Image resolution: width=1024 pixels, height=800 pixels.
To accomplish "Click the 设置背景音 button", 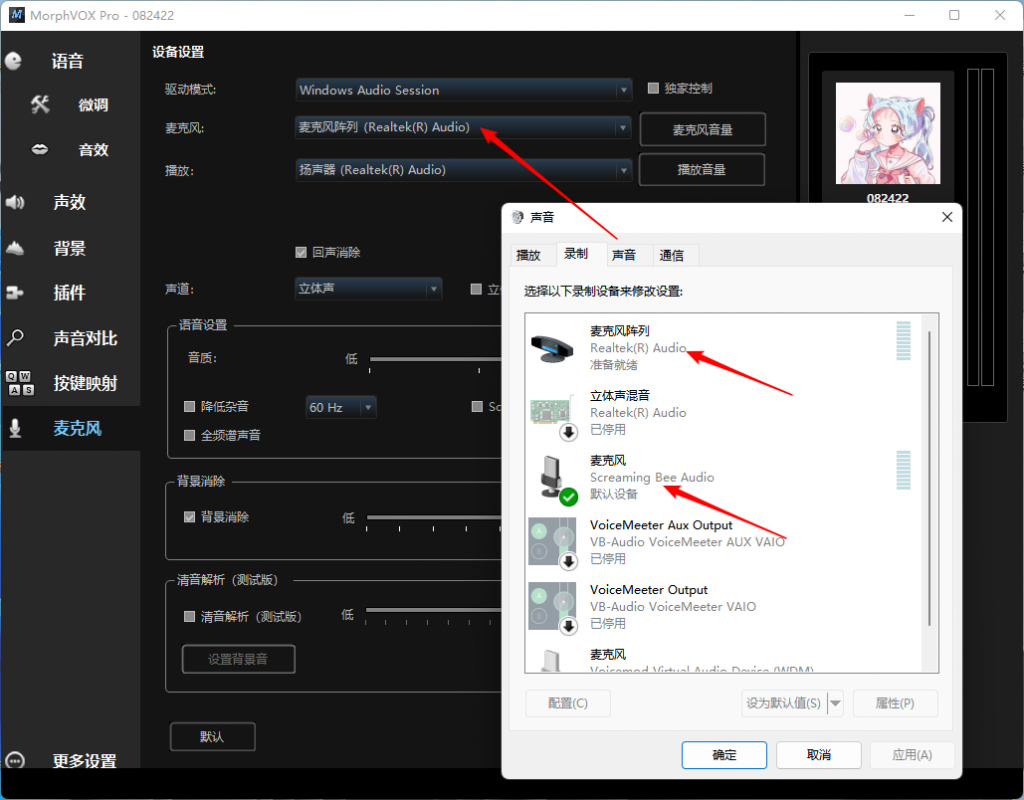I will click(x=238, y=659).
